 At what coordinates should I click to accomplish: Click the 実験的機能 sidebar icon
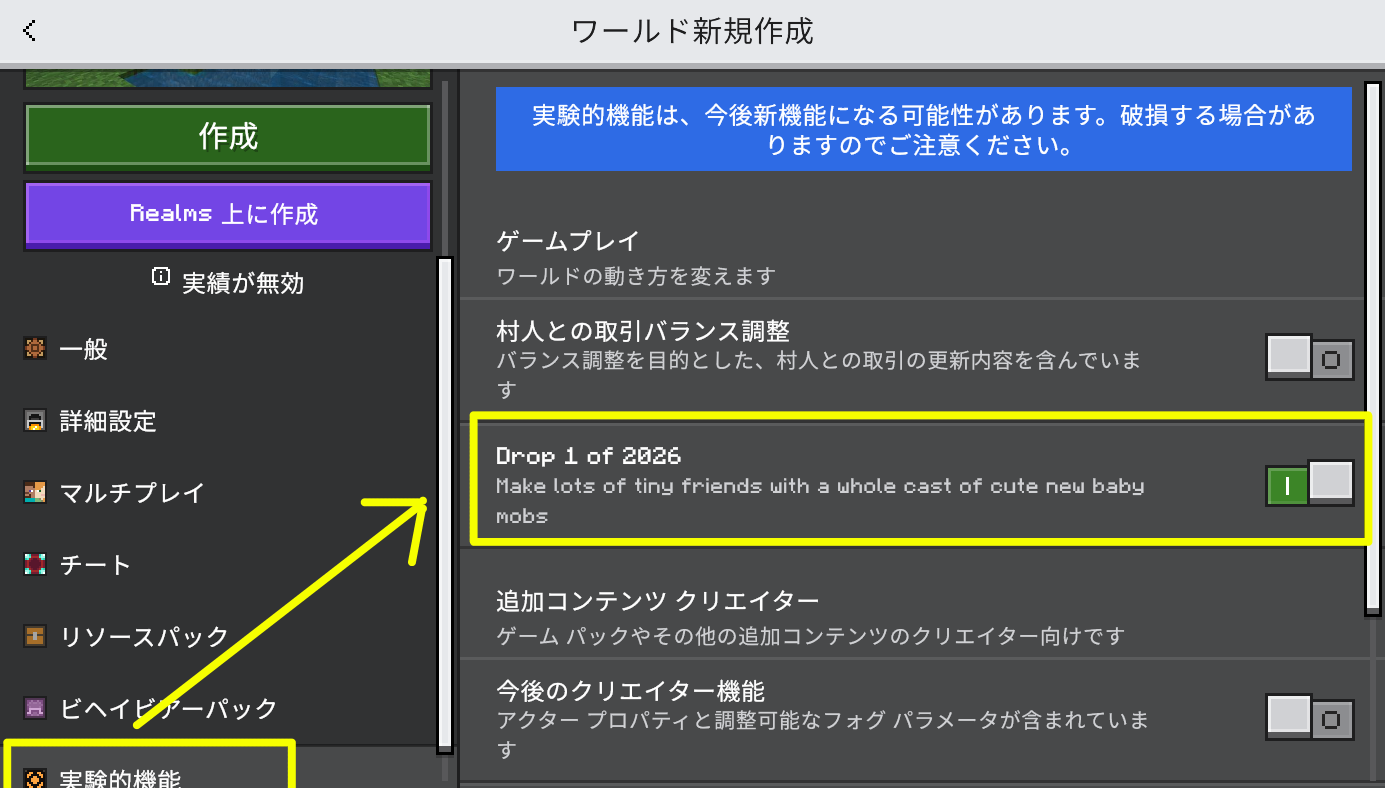(35, 777)
